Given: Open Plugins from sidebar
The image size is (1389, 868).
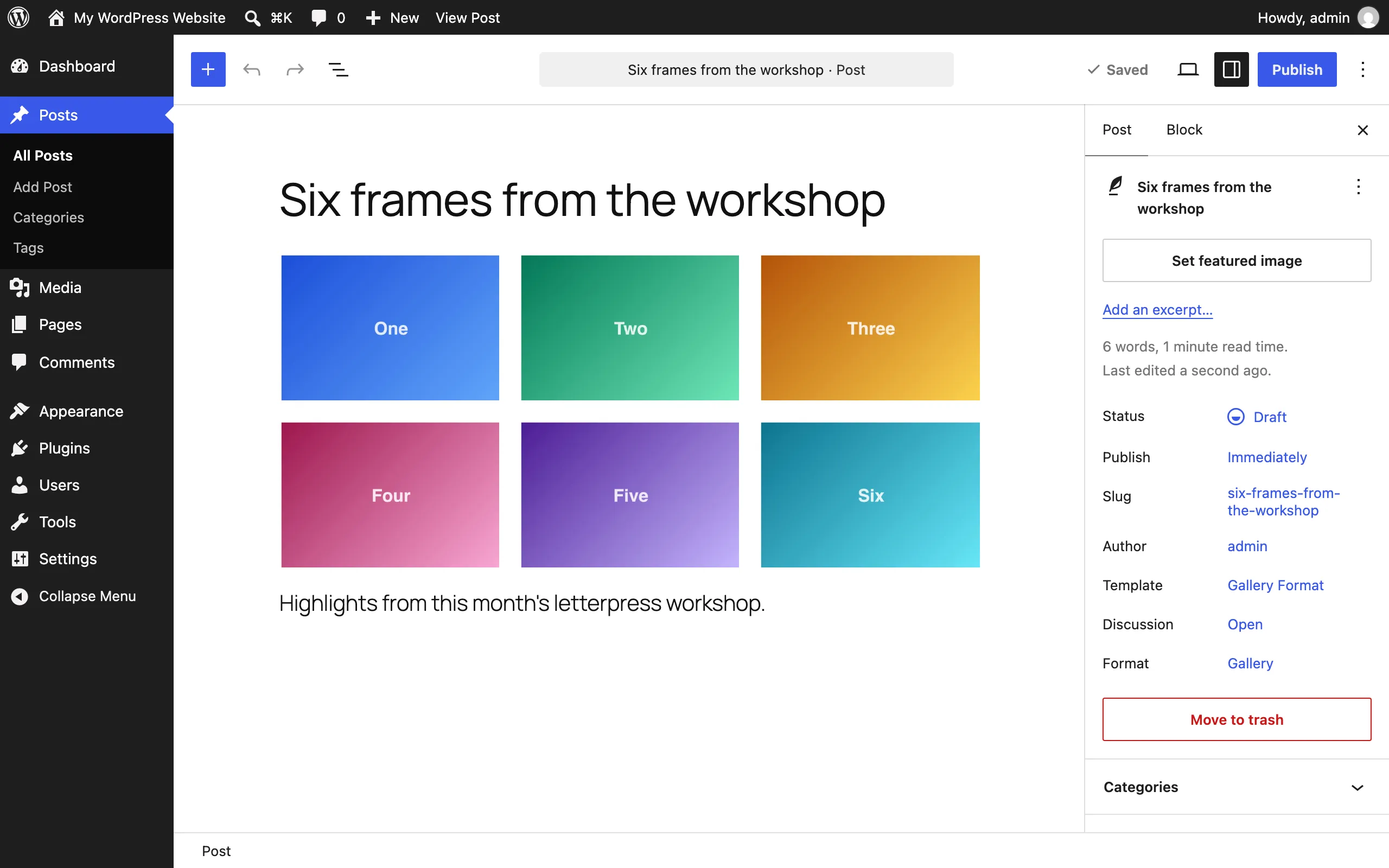Looking at the screenshot, I should pyautogui.click(x=87, y=448).
